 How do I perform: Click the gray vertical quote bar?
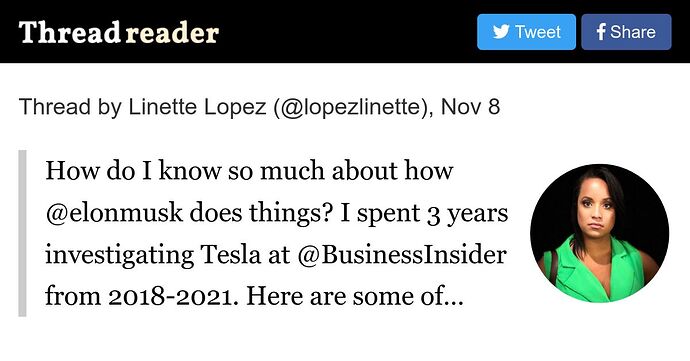22,233
